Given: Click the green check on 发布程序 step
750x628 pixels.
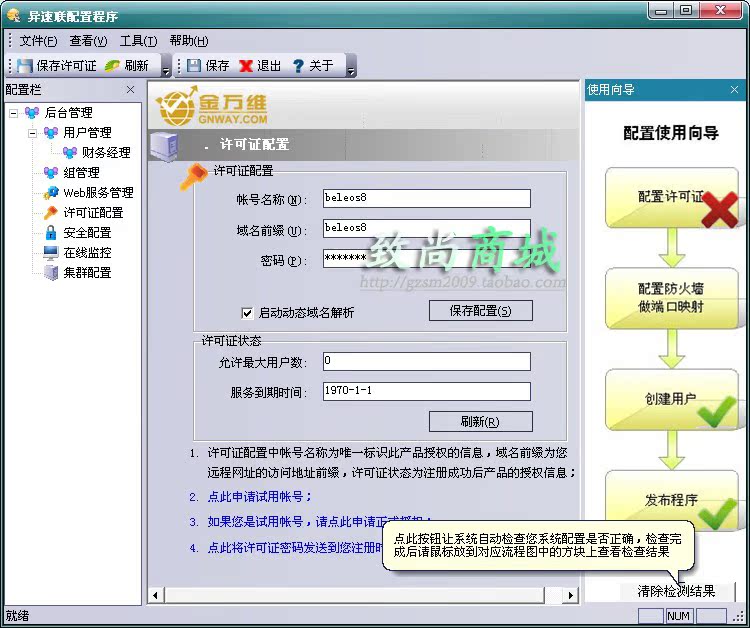Looking at the screenshot, I should coord(716,513).
